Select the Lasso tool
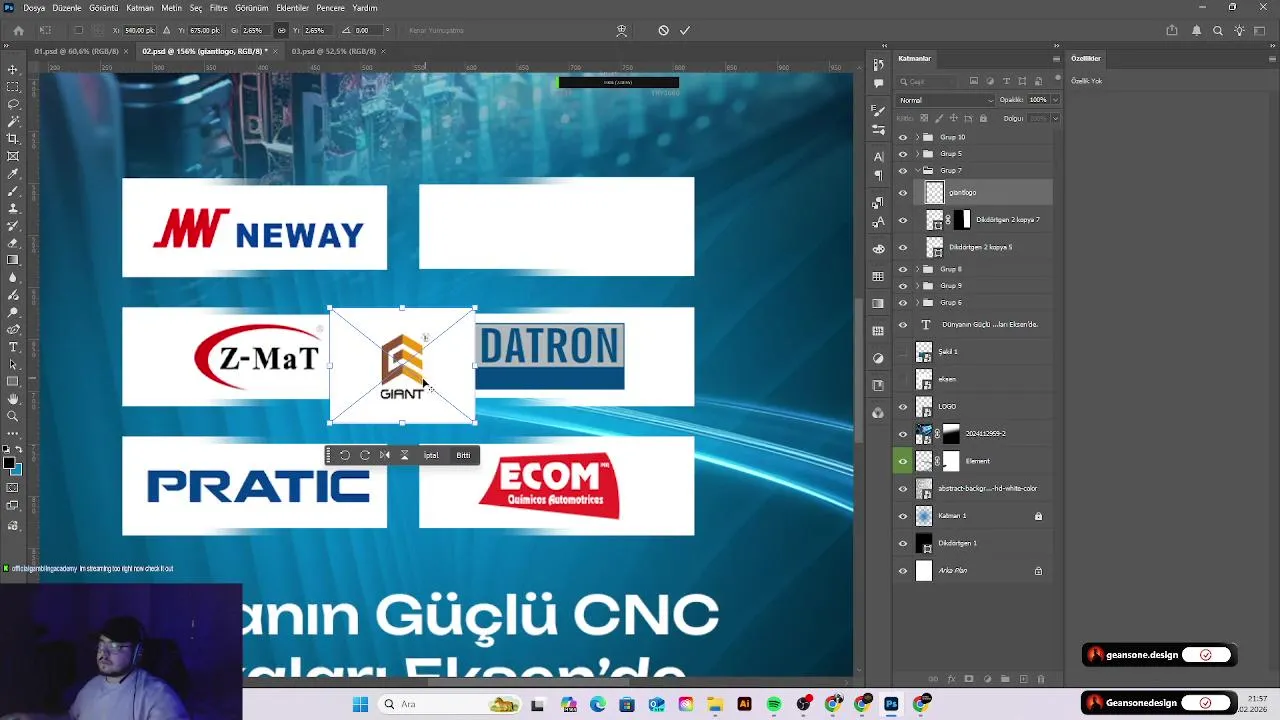 (x=13, y=104)
